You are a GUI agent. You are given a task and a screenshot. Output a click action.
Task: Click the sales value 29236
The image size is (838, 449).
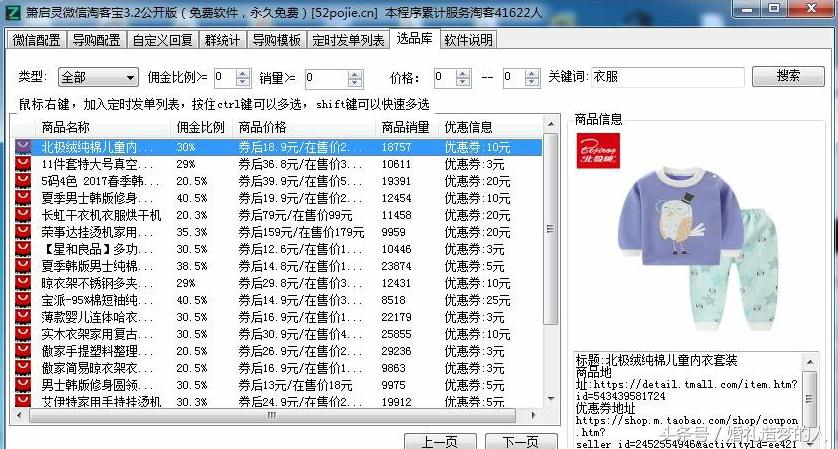coord(397,351)
